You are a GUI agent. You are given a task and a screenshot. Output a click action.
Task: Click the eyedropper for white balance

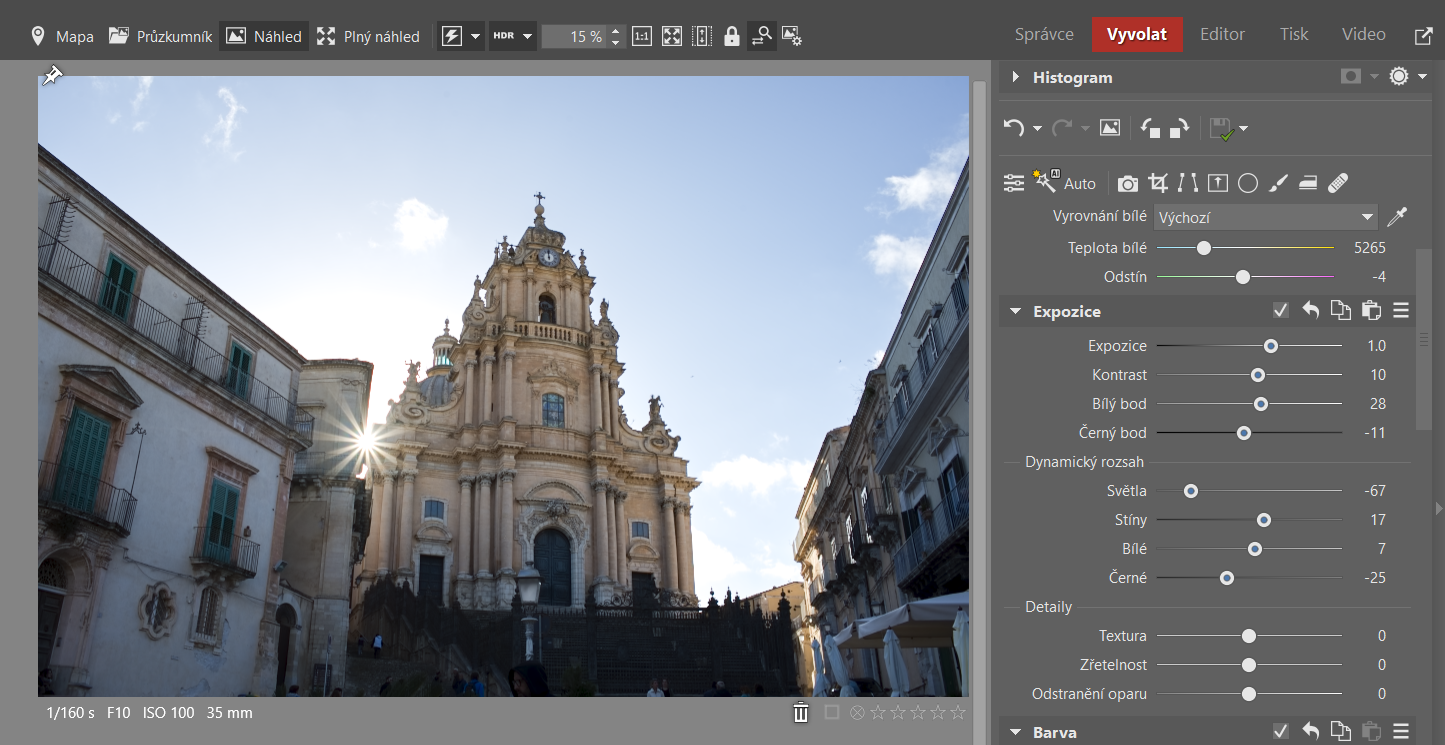[1397, 217]
